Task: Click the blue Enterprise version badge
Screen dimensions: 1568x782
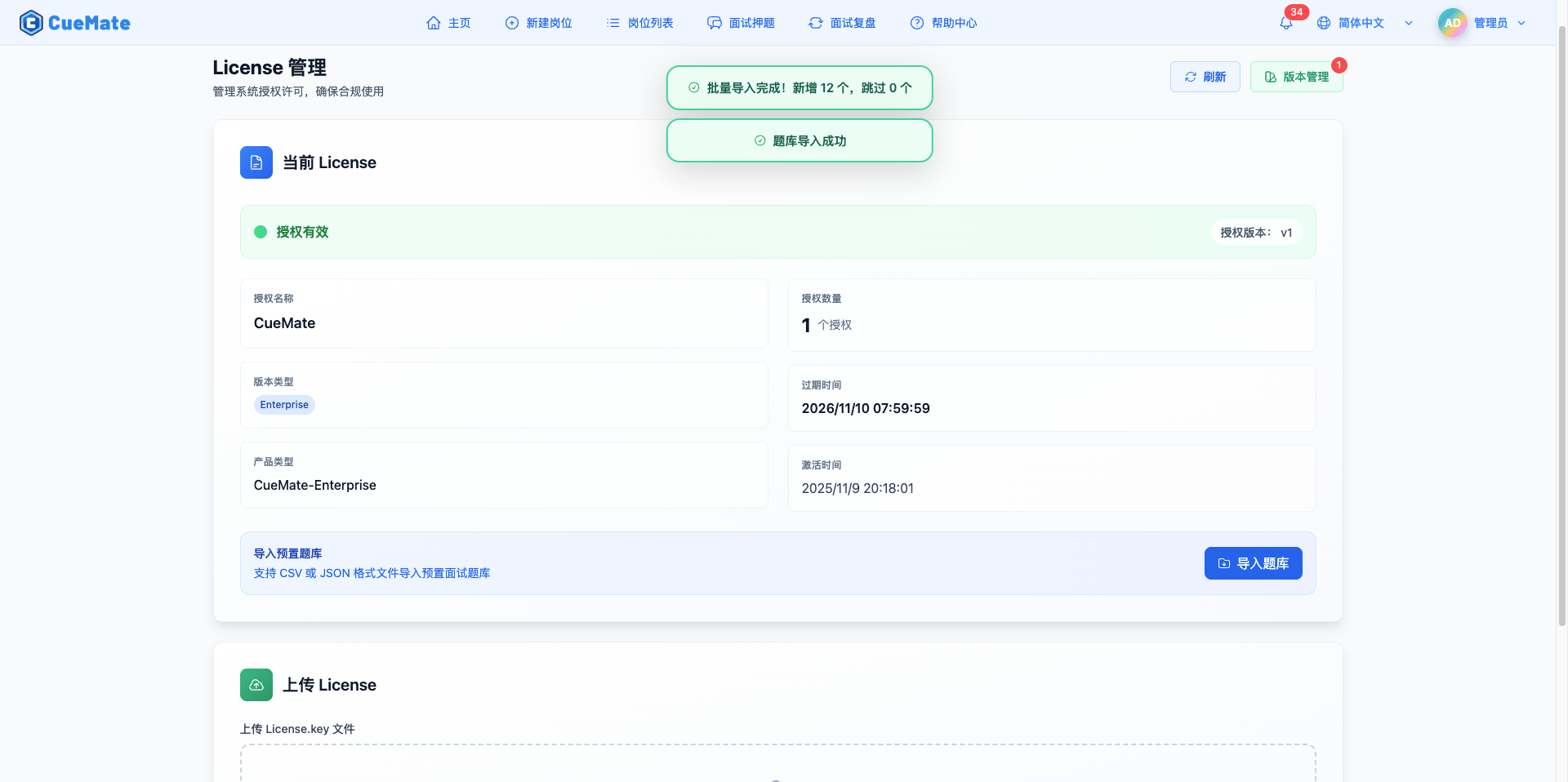Action: click(x=283, y=404)
